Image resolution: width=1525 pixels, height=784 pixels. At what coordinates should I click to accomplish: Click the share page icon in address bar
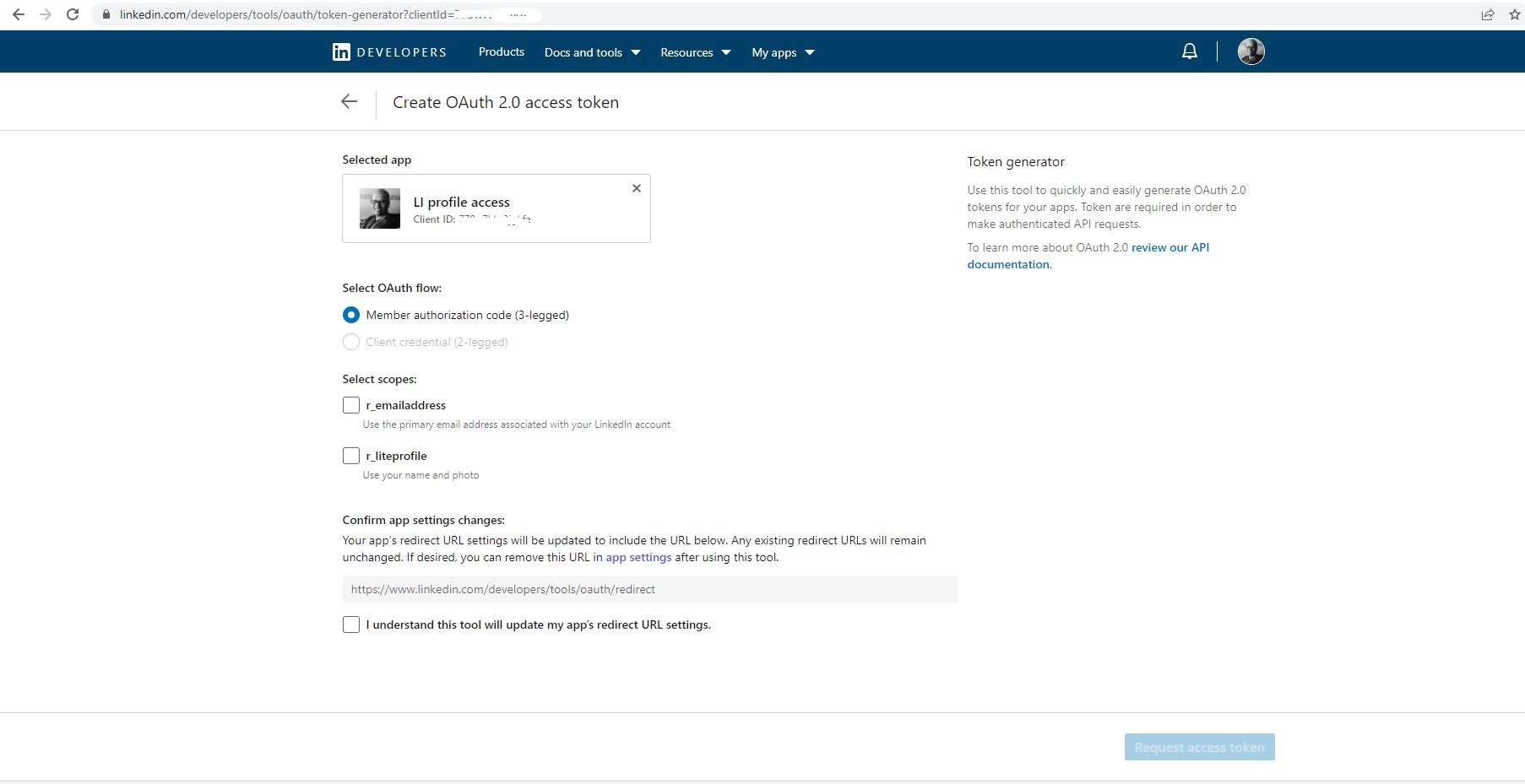point(1488,14)
